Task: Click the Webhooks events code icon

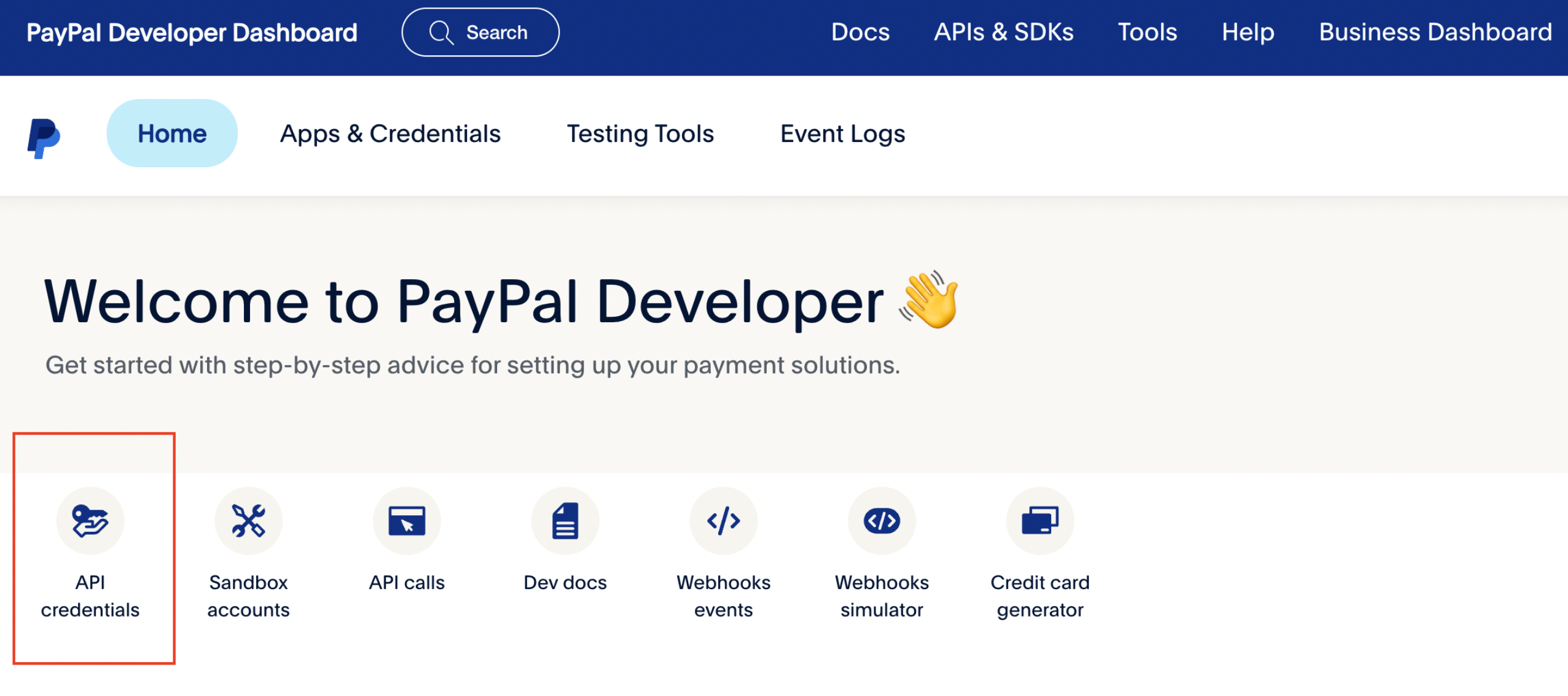Action: 723,521
